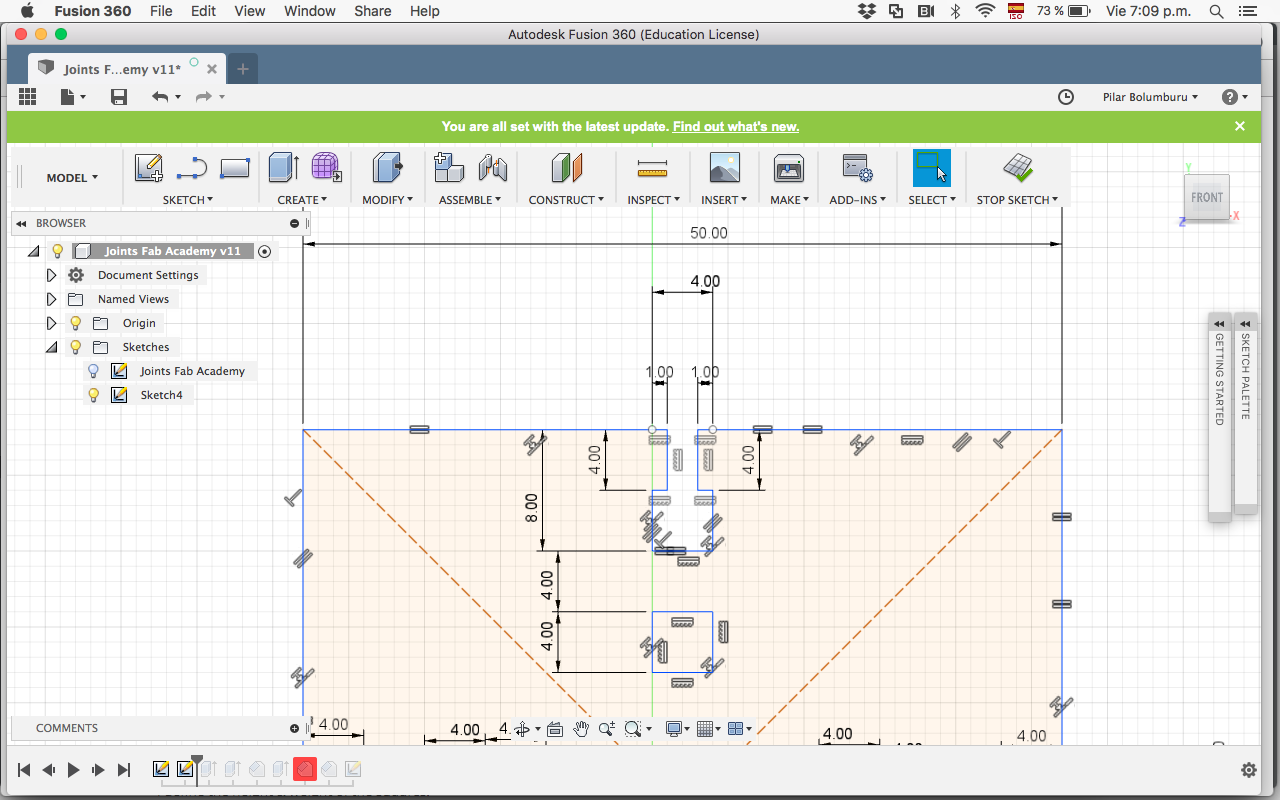Select the New Component assemble icon
1280x800 pixels.
[x=449, y=168]
